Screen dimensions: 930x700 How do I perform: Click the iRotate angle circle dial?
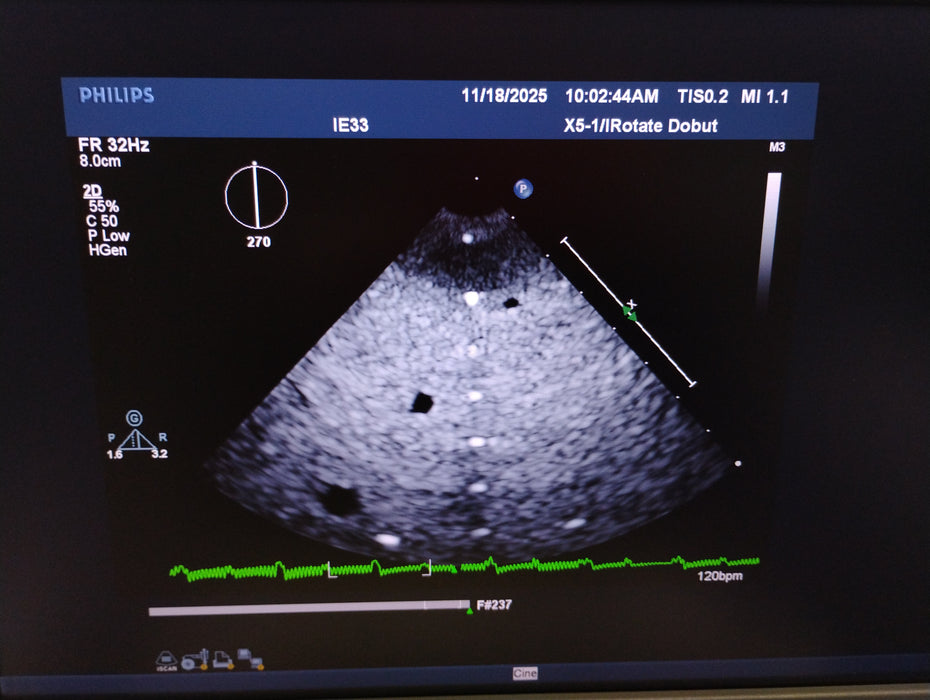click(x=256, y=197)
